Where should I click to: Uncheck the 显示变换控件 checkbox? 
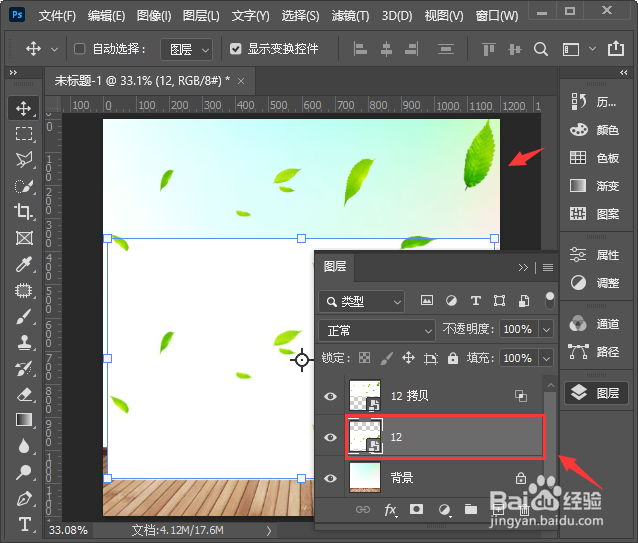tap(236, 49)
